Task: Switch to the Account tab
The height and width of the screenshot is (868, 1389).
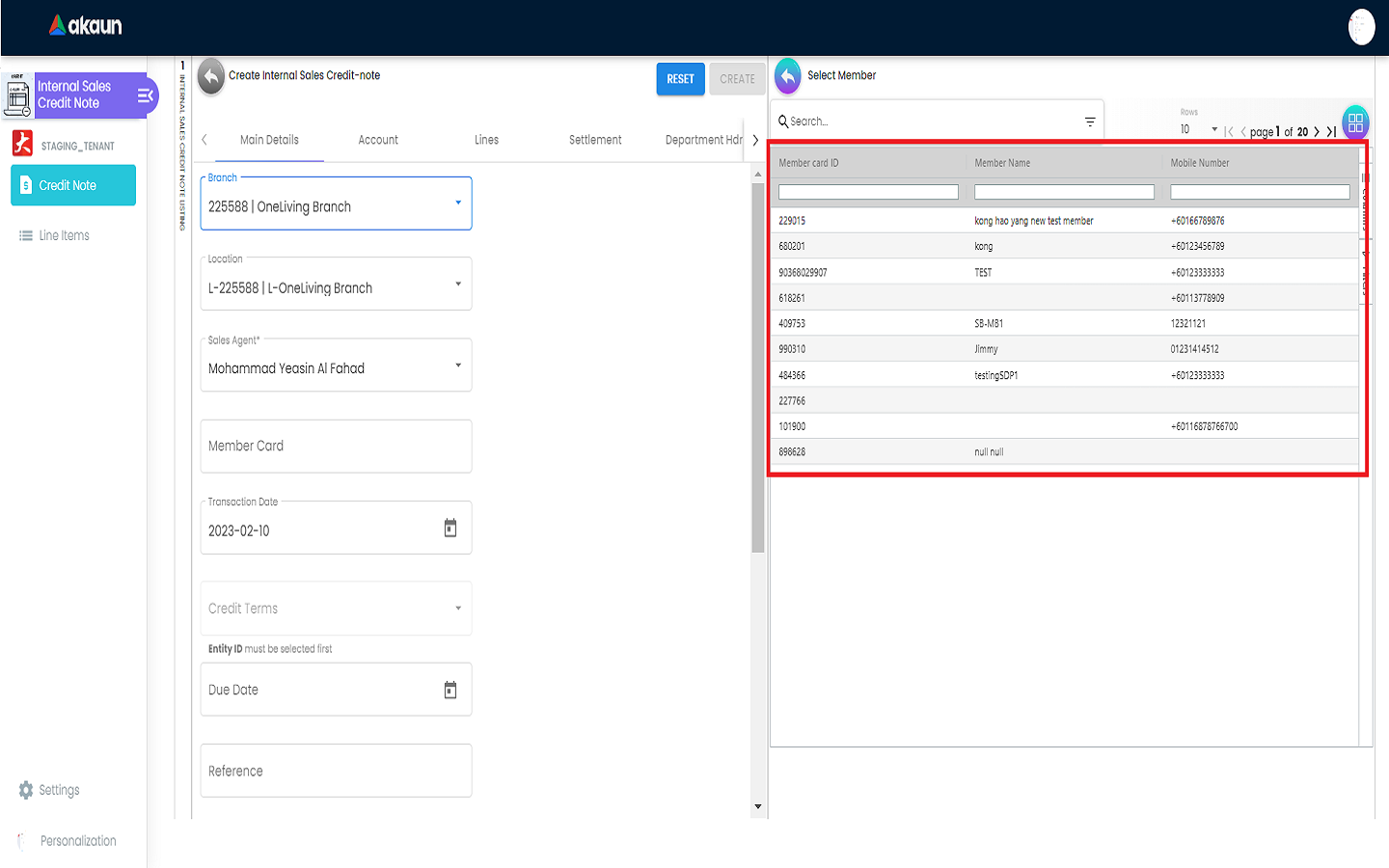Action: pyautogui.click(x=378, y=140)
